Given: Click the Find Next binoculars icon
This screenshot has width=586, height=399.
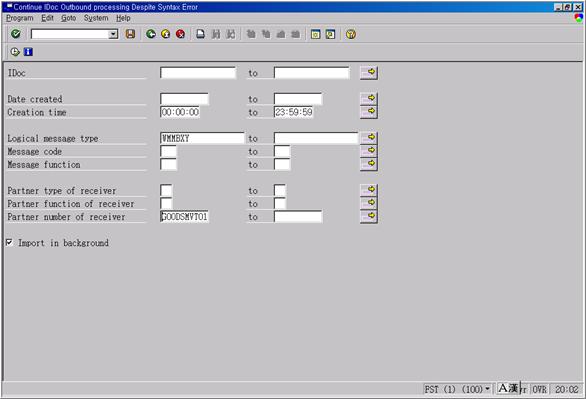Looking at the screenshot, I should pyautogui.click(x=231, y=34).
